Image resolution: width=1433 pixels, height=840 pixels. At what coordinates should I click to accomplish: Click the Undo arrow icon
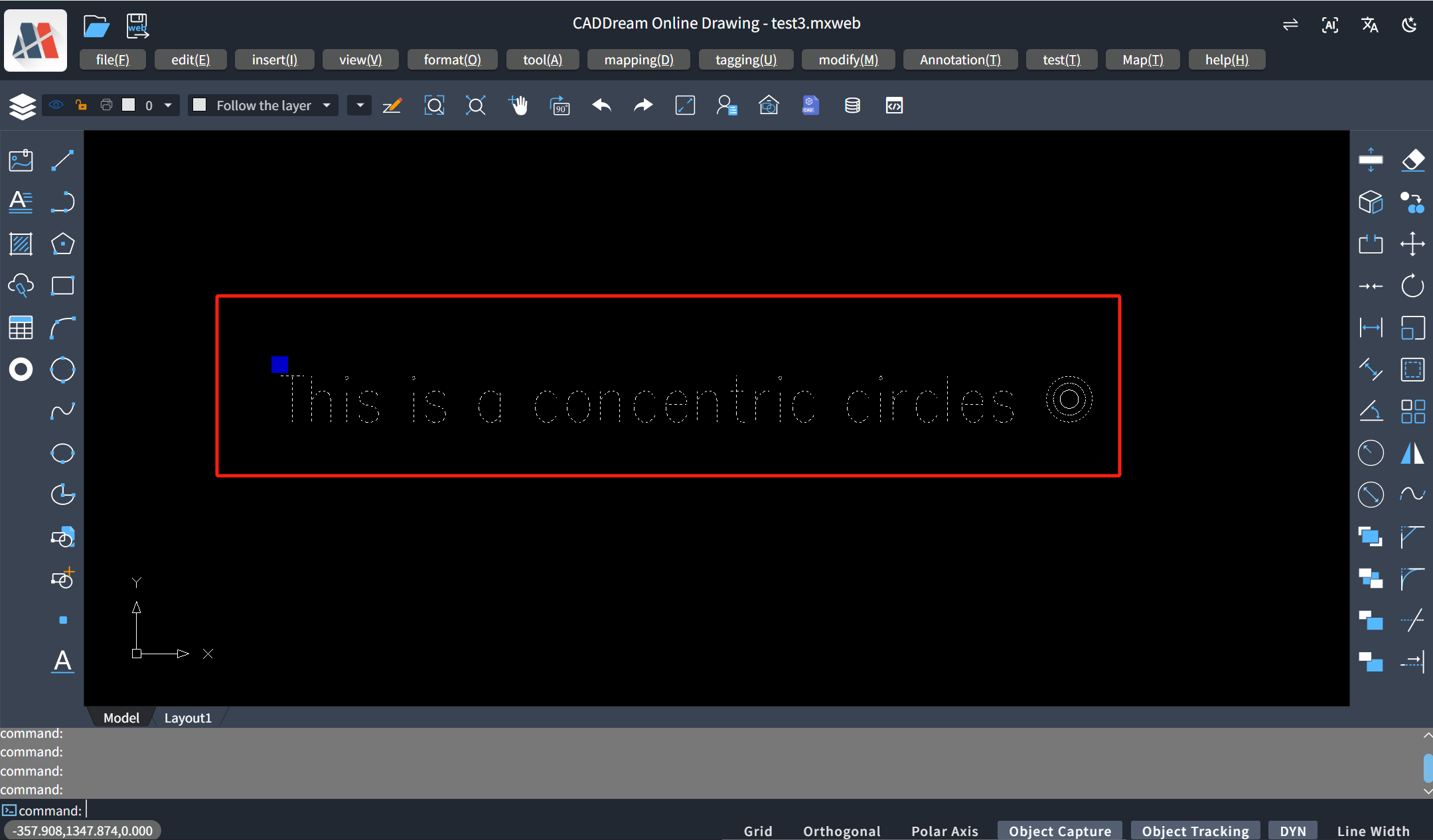601,105
